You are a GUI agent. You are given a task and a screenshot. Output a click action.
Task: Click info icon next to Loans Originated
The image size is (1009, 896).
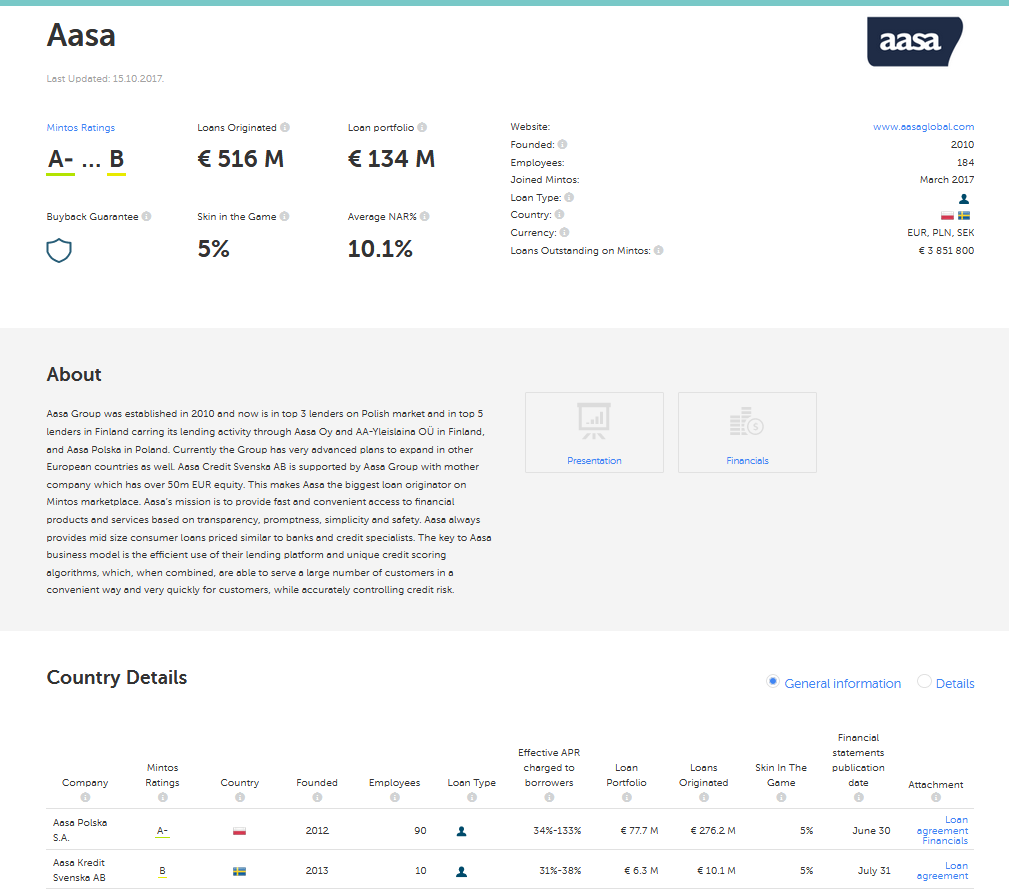point(285,128)
